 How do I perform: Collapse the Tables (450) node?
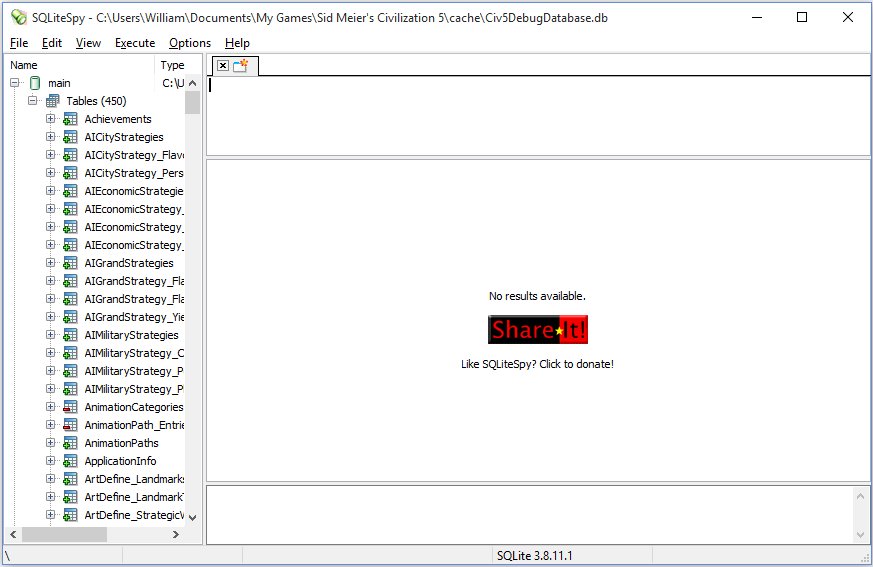[33, 100]
